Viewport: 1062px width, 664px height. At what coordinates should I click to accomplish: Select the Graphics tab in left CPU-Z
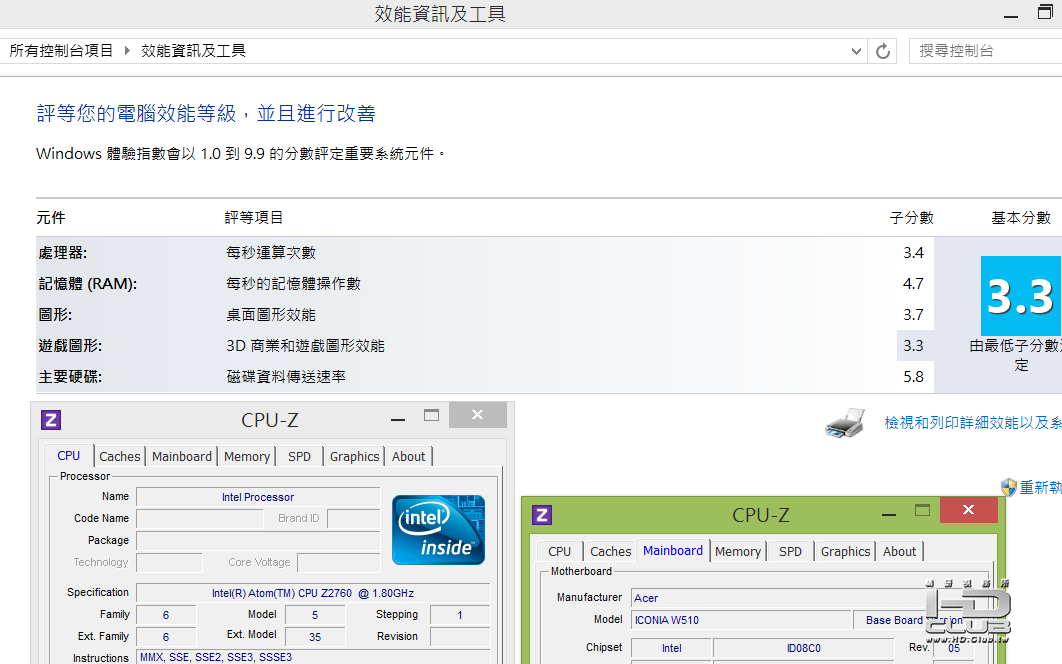(354, 457)
